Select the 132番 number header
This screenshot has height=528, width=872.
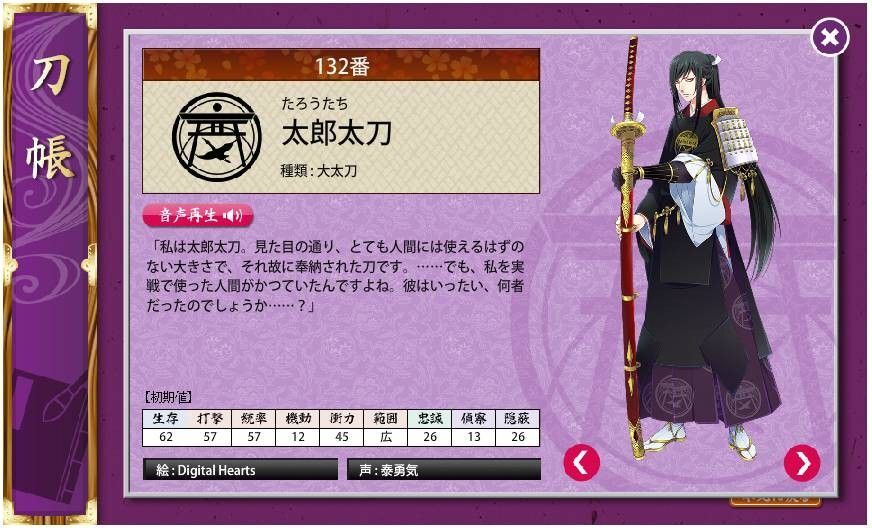point(341,66)
